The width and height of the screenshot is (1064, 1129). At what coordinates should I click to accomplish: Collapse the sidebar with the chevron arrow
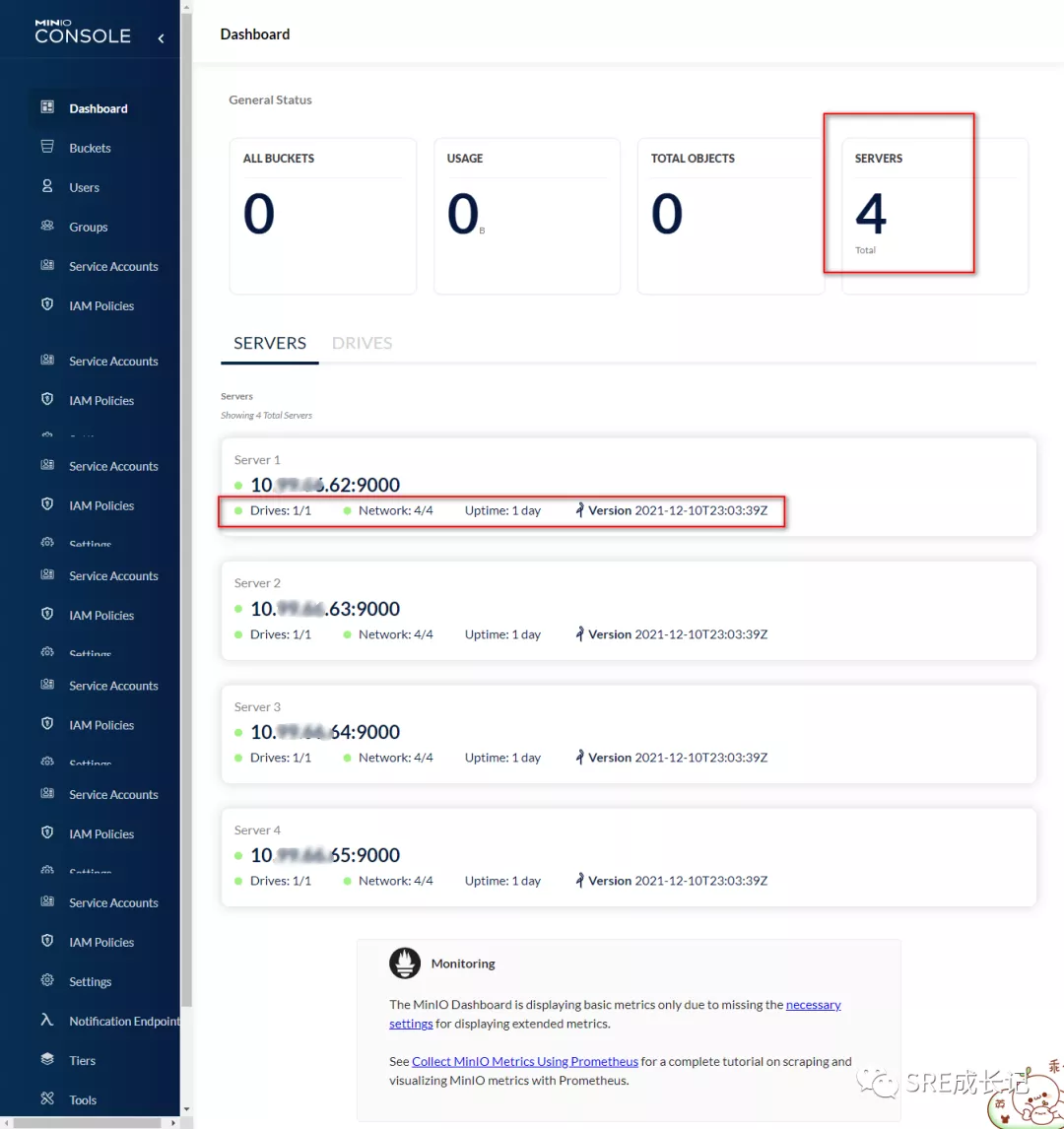point(161,38)
